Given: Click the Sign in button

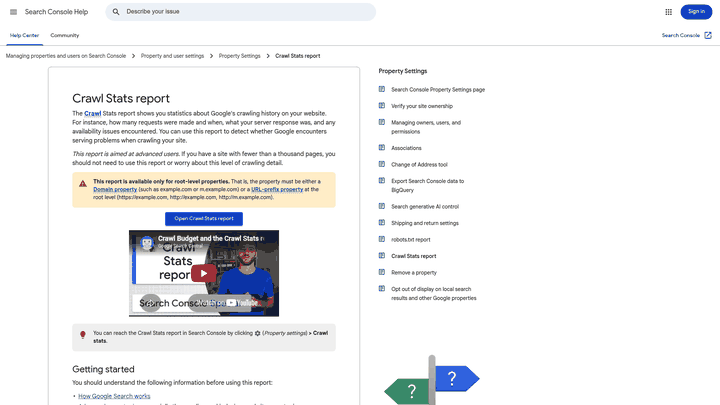Looking at the screenshot, I should (x=696, y=11).
